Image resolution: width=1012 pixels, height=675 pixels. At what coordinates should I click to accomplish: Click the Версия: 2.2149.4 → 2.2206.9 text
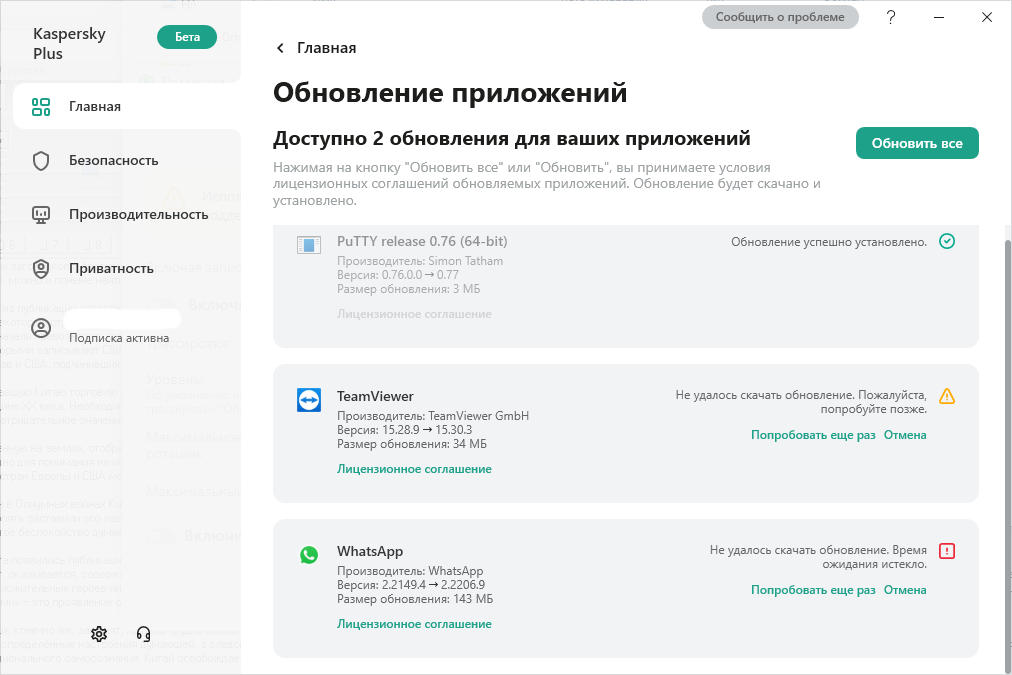[411, 585]
